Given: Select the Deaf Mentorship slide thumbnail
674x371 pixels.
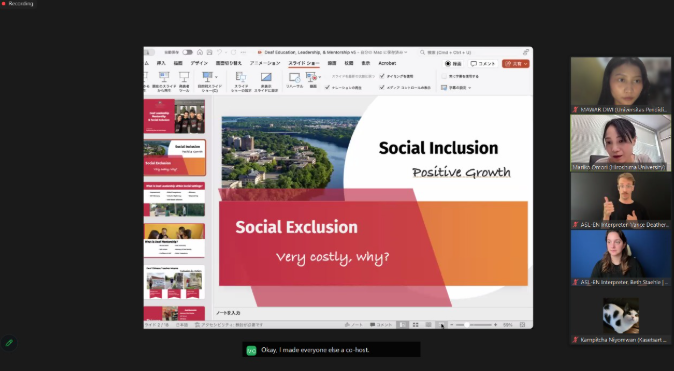Looking at the screenshot, I should (x=174, y=240).
